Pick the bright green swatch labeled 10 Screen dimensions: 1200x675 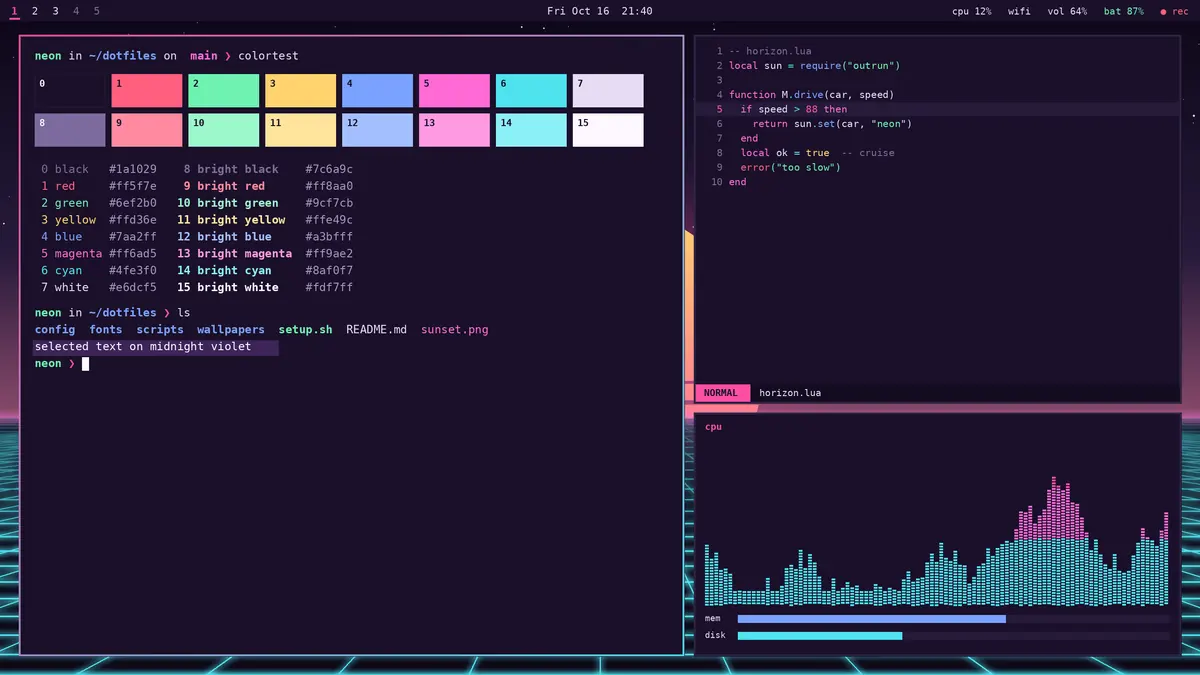point(224,130)
